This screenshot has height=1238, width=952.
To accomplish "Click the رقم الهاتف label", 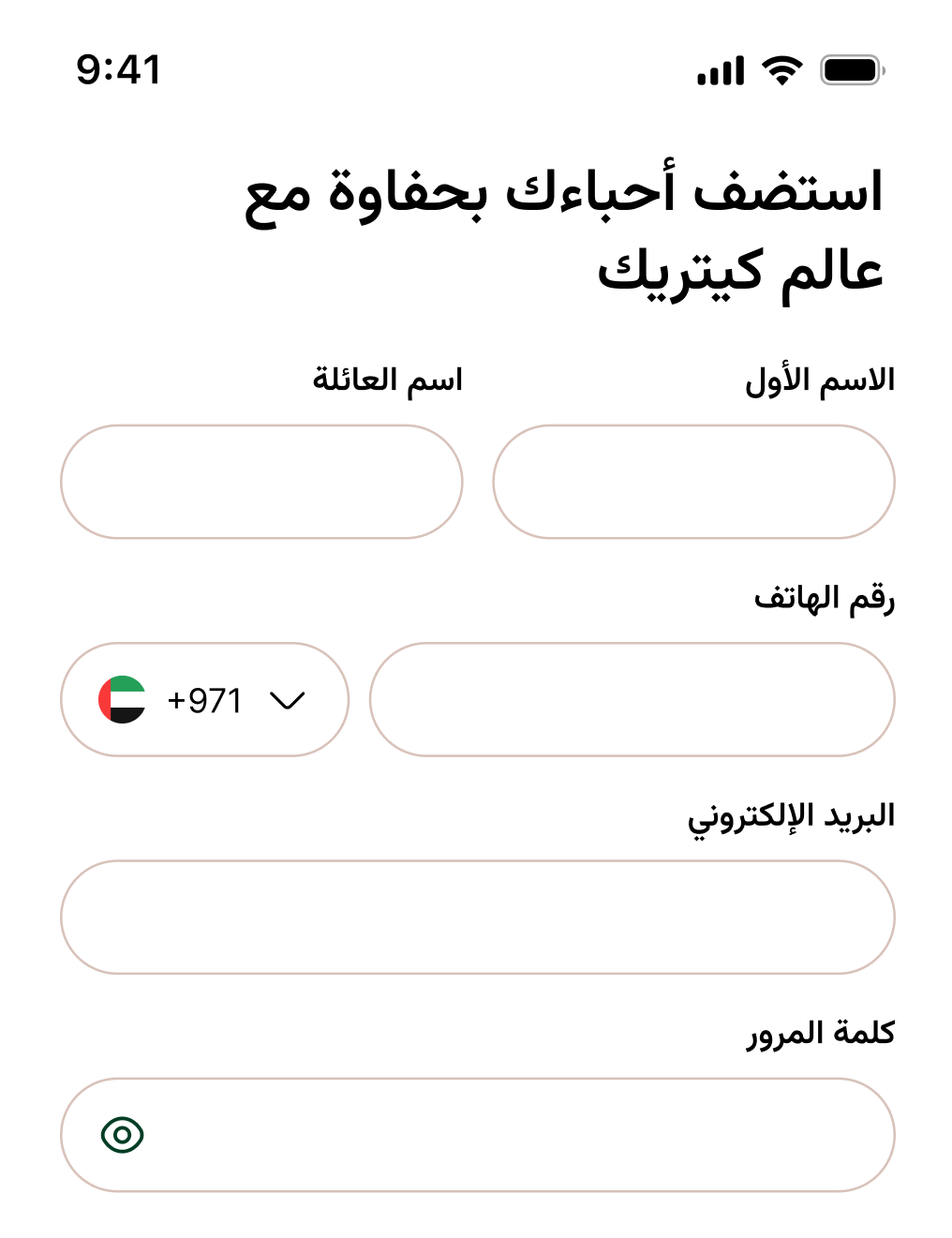I will point(825,596).
